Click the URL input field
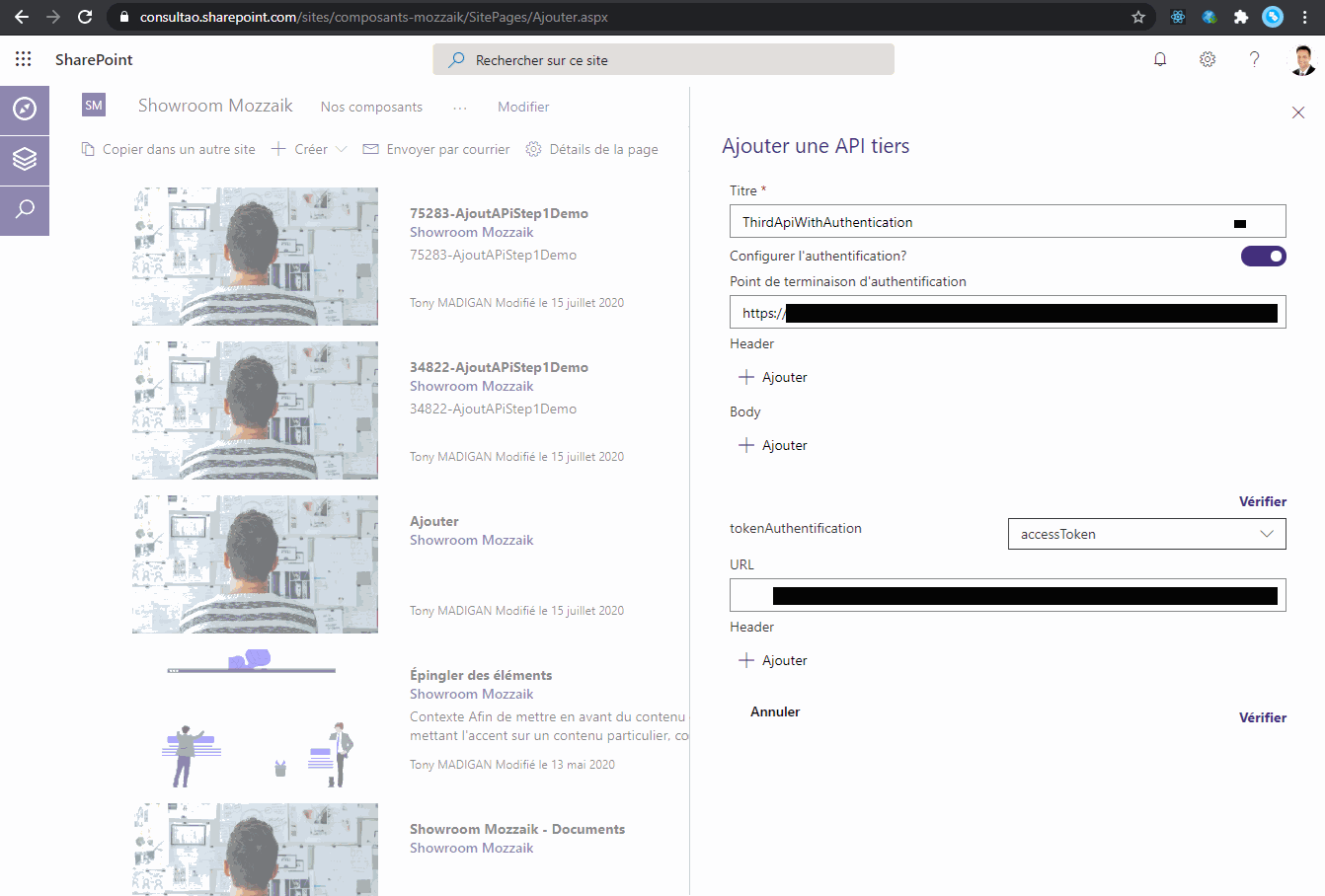 [1008, 595]
